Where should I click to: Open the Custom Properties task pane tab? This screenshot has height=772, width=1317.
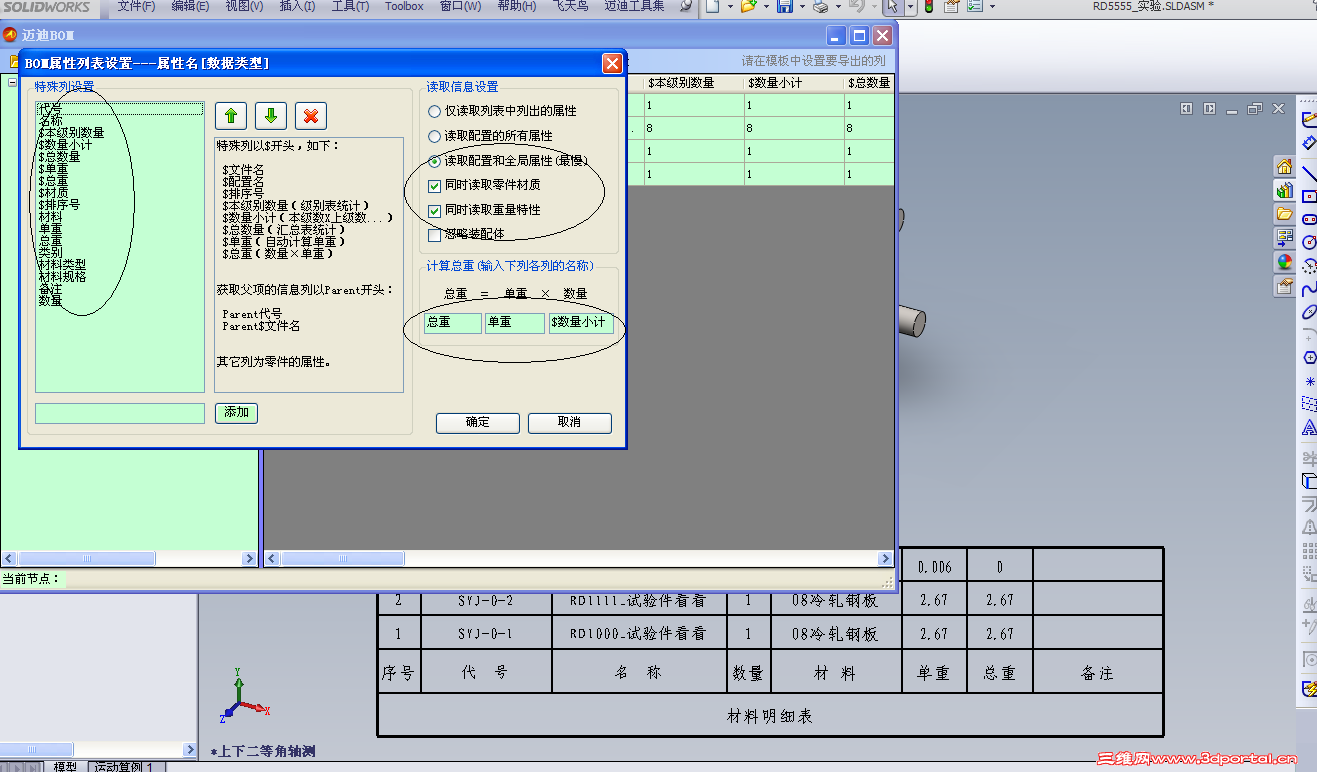point(1284,287)
